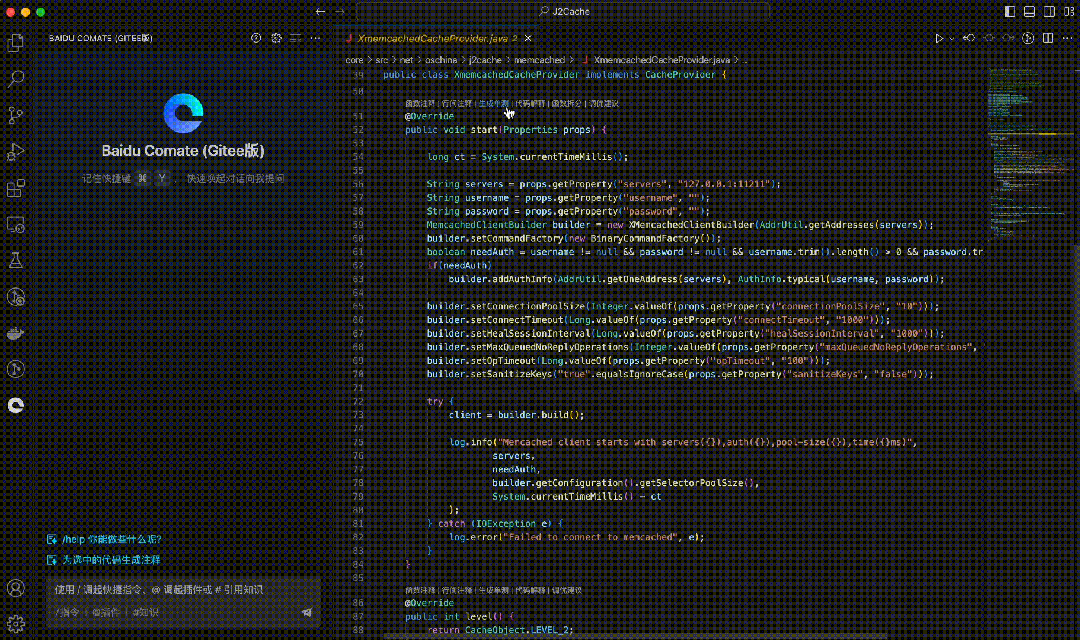1080x640 pixels.
Task: Toggle the secondary side bar
Action: click(1049, 12)
